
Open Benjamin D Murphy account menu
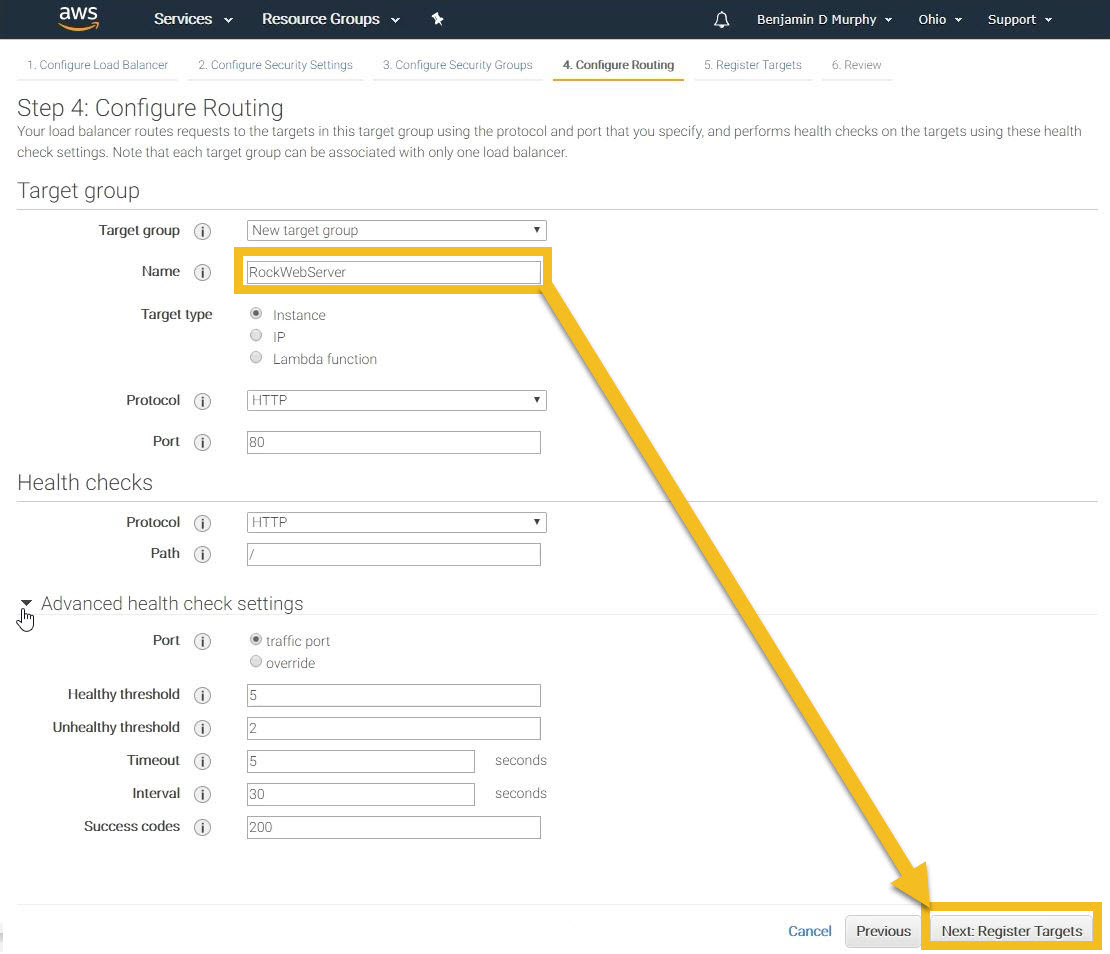click(824, 19)
